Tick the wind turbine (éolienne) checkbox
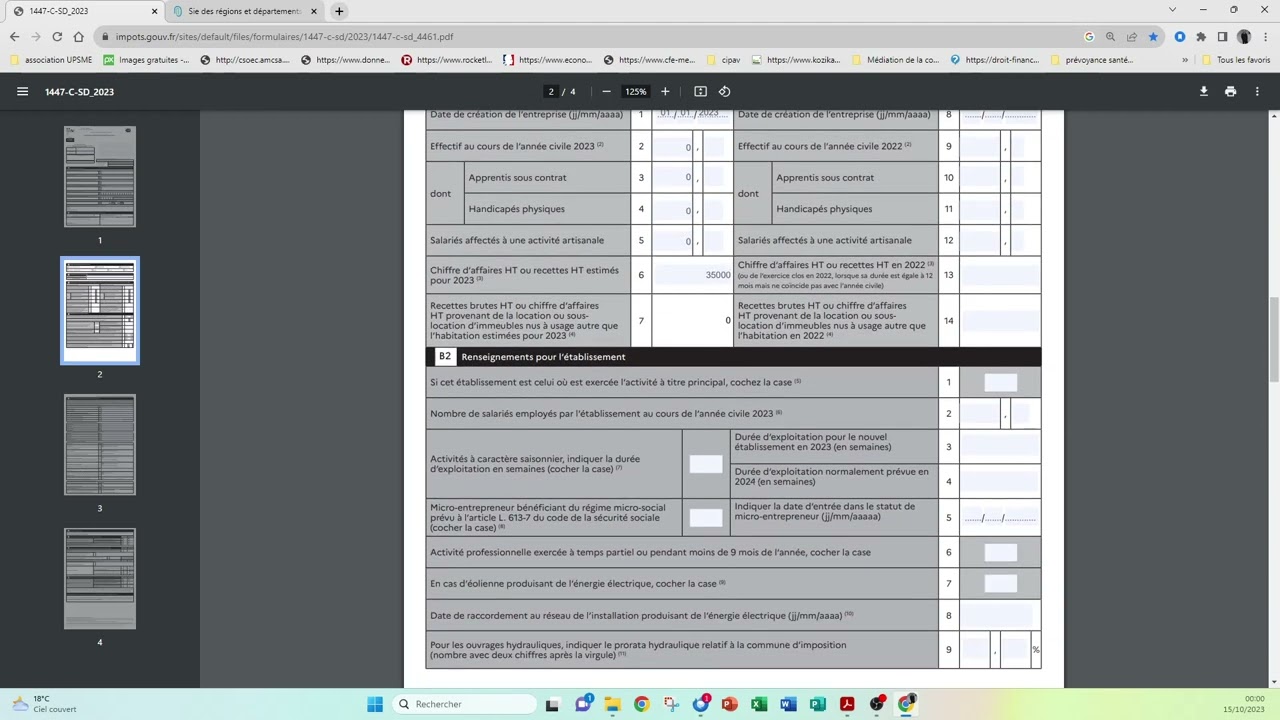1280x720 pixels. click(1000, 583)
